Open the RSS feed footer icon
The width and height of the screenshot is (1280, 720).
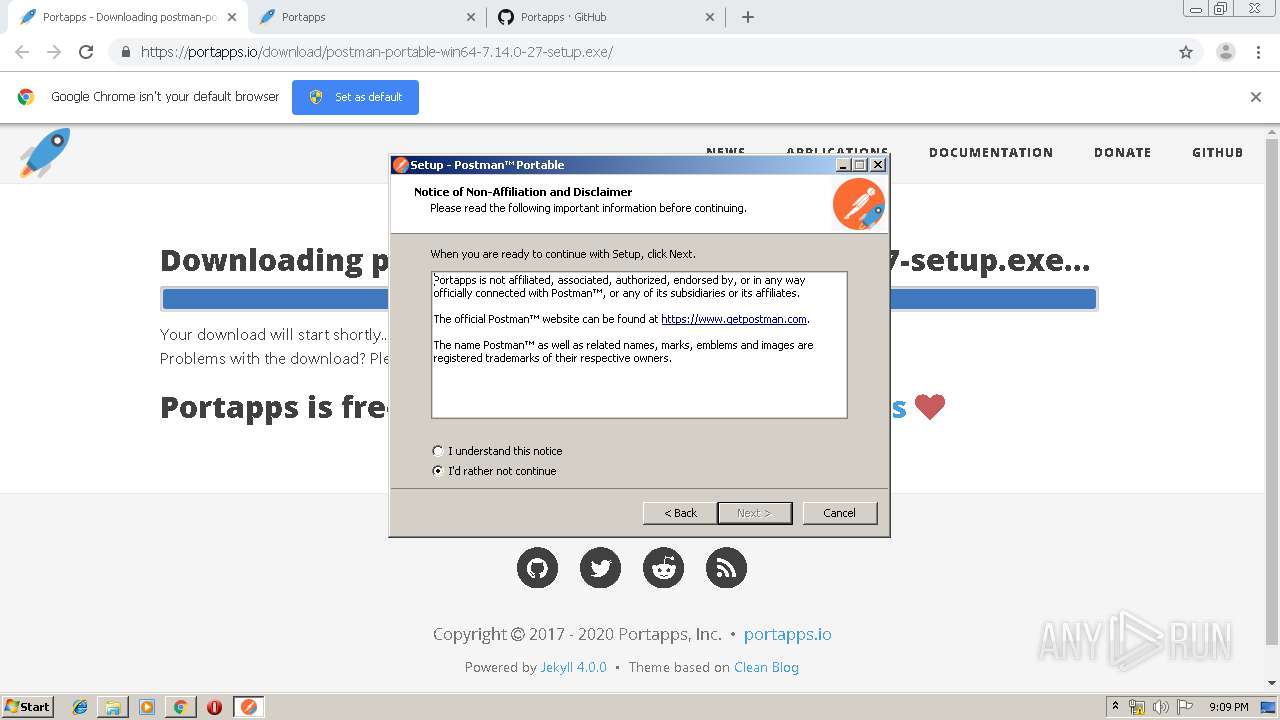(x=726, y=568)
